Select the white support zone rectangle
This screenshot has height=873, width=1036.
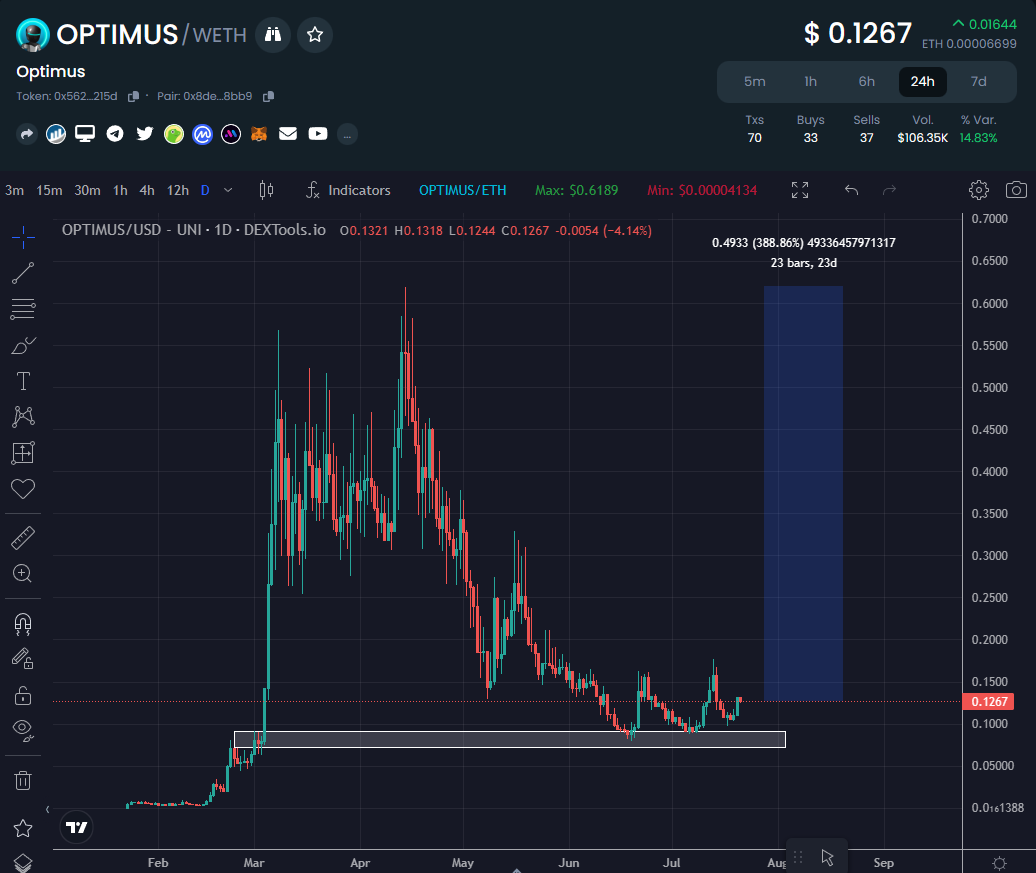510,740
